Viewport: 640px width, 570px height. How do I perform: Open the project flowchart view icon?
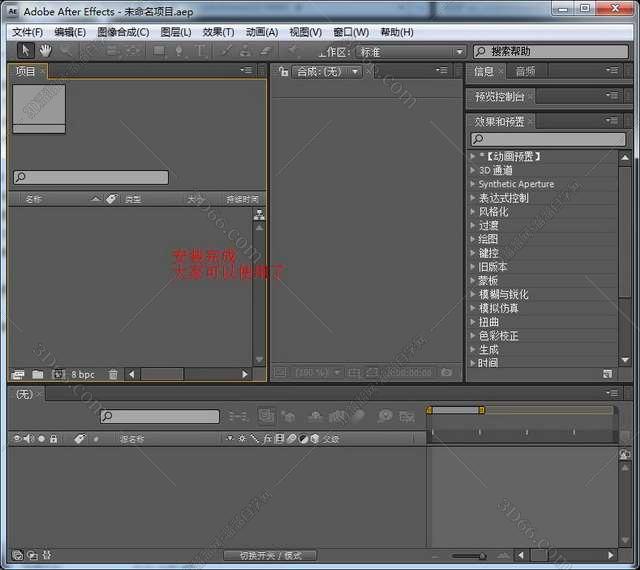point(259,214)
